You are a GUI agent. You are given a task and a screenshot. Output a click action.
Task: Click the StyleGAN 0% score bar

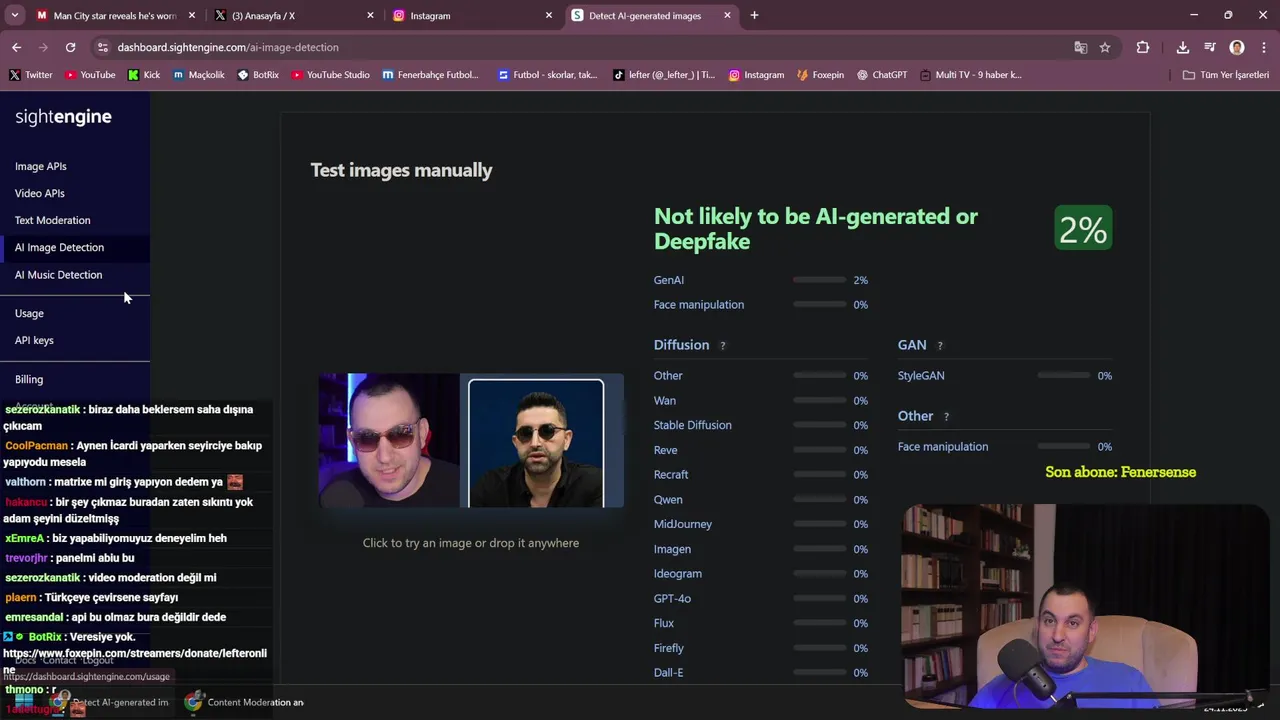point(1064,376)
